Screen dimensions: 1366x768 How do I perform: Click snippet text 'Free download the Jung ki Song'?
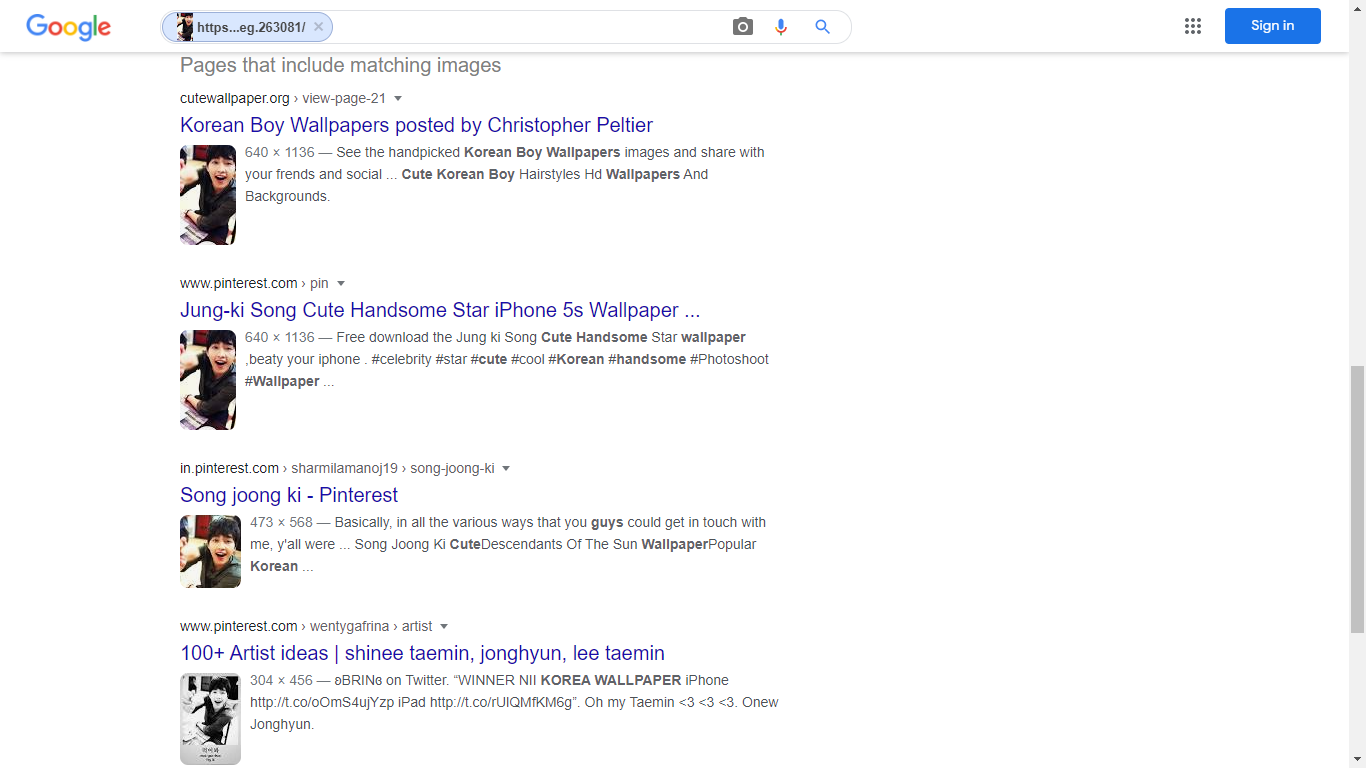(438, 337)
